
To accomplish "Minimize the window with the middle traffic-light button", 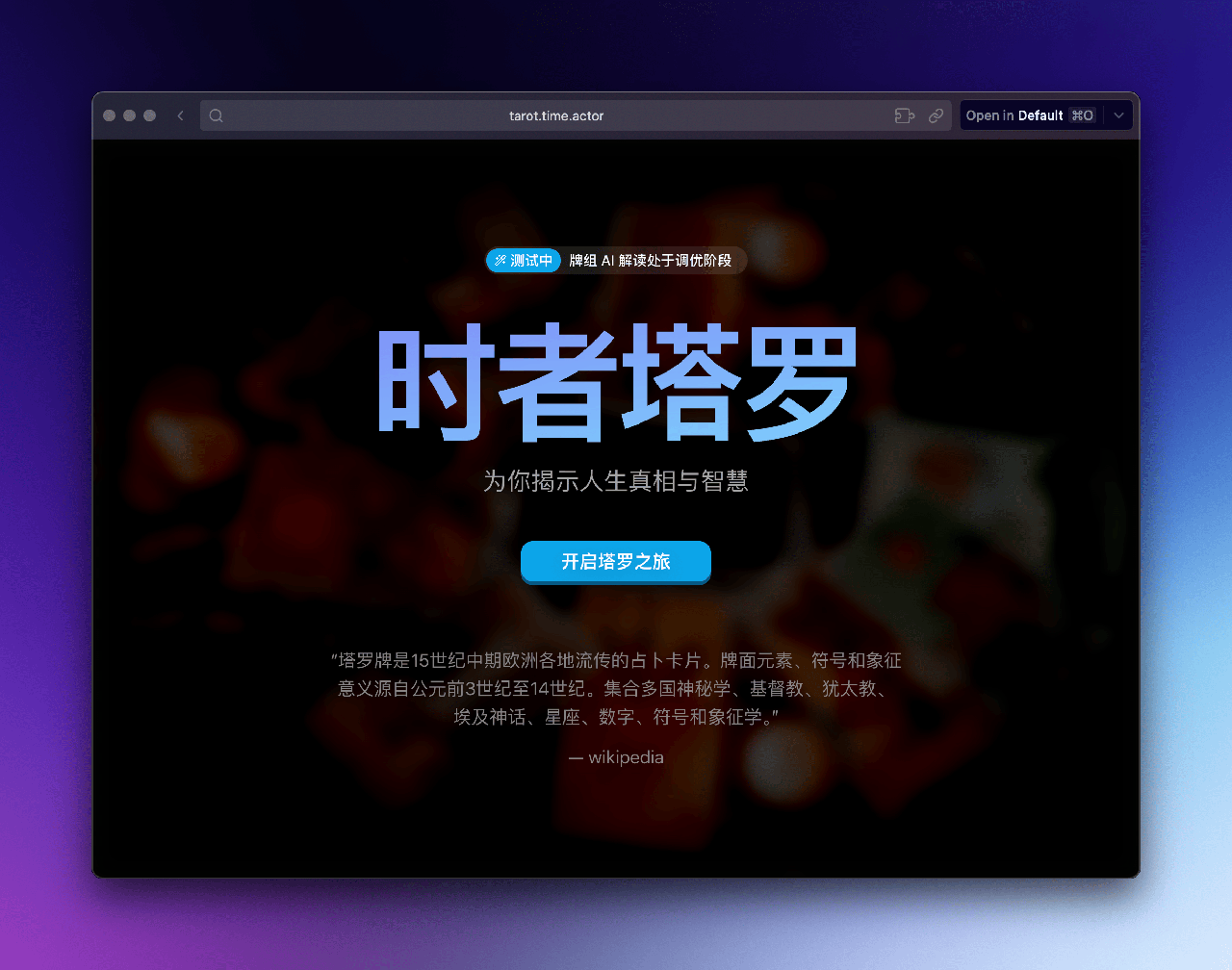I will coord(130,115).
